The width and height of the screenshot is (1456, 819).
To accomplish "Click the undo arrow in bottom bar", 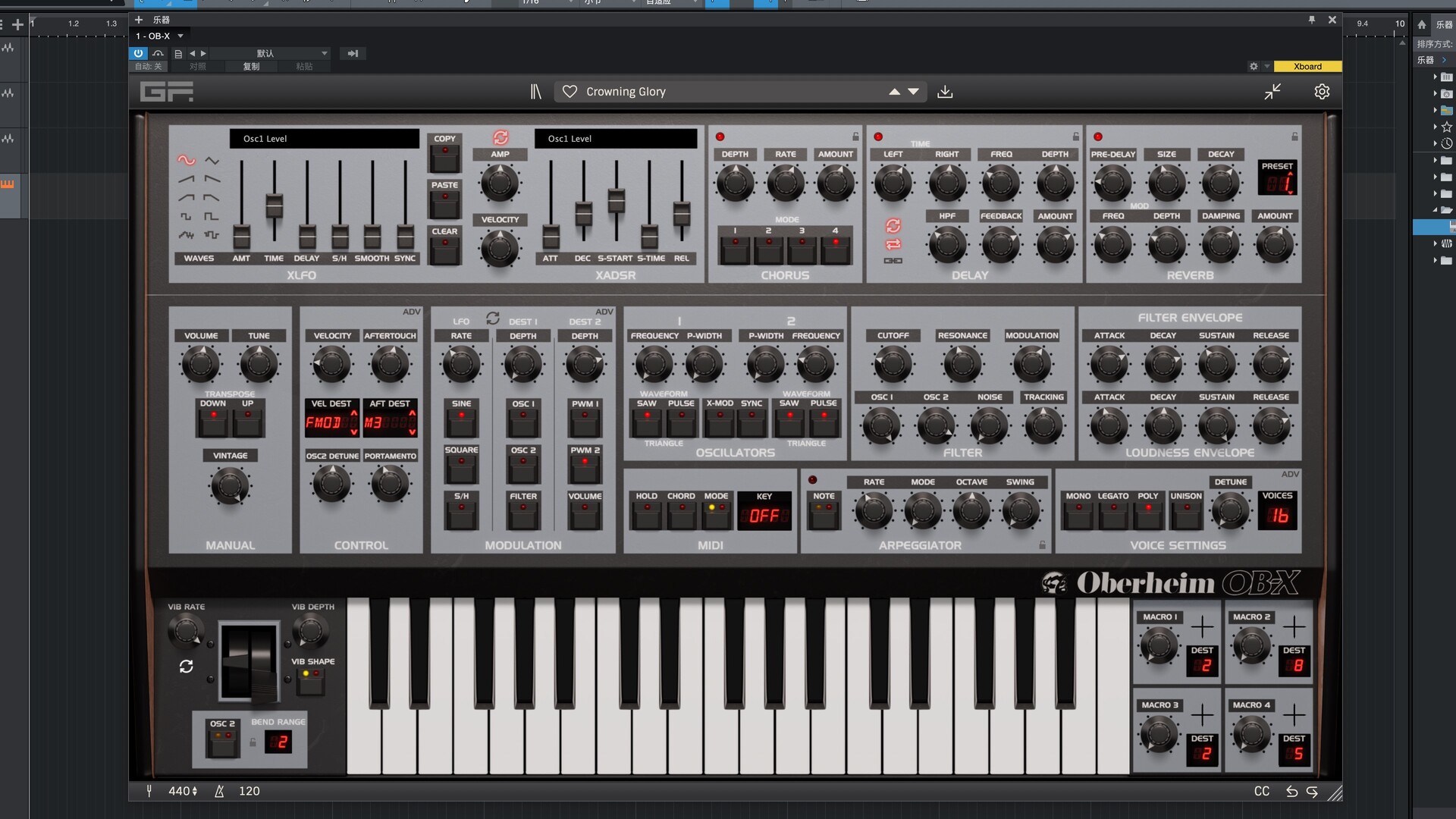I will [x=1291, y=791].
